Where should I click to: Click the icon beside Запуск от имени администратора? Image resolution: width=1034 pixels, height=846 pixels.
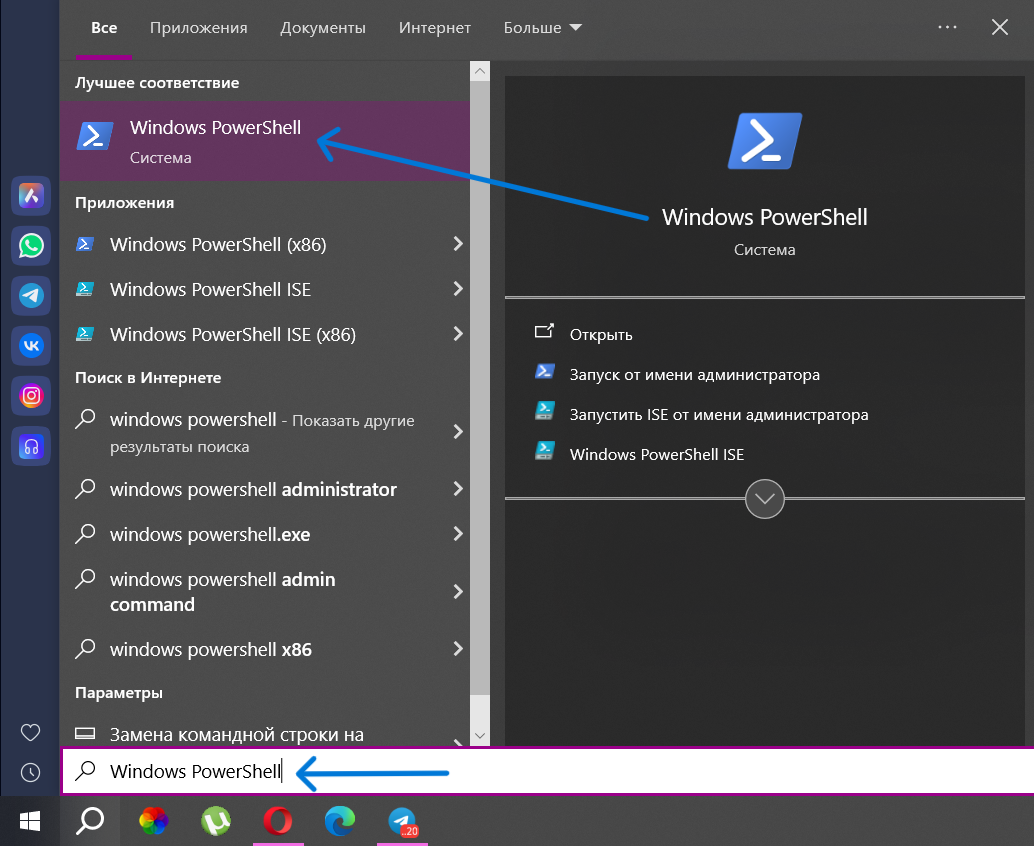(544, 372)
